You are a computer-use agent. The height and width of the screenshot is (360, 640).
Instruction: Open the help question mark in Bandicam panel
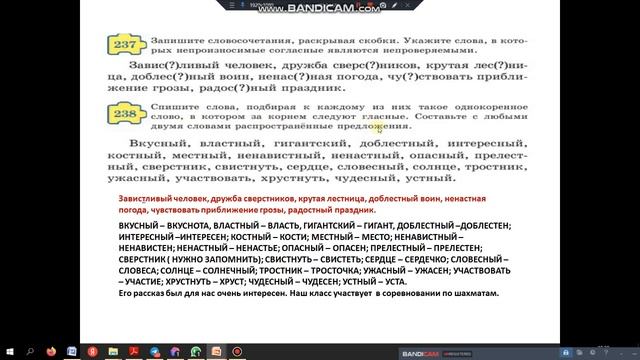pos(606,352)
